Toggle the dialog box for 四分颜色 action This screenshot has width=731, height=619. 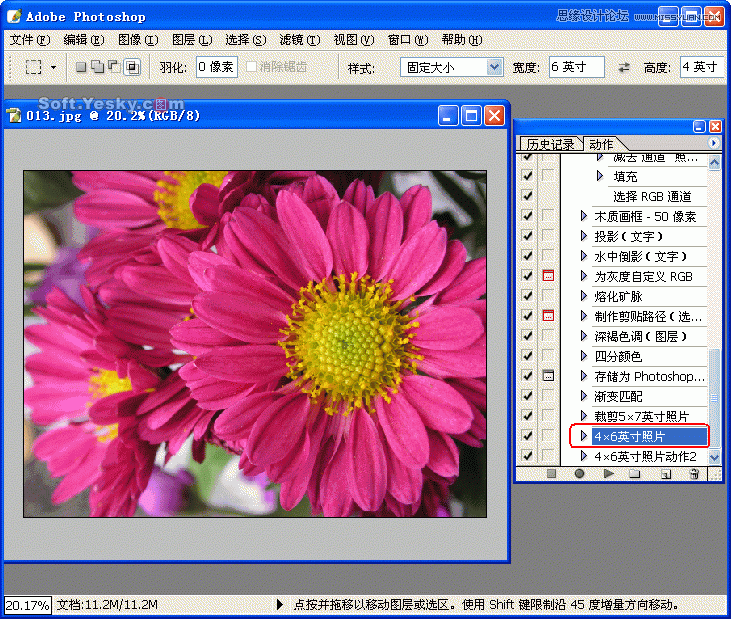coord(548,356)
